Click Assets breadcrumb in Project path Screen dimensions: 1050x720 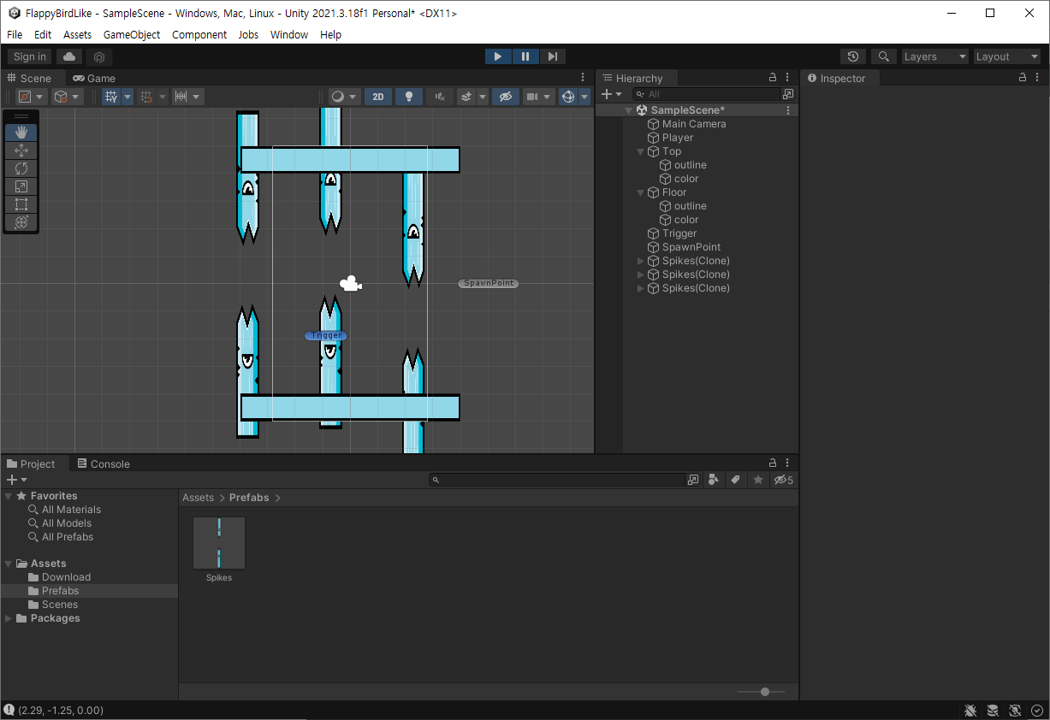pos(198,498)
